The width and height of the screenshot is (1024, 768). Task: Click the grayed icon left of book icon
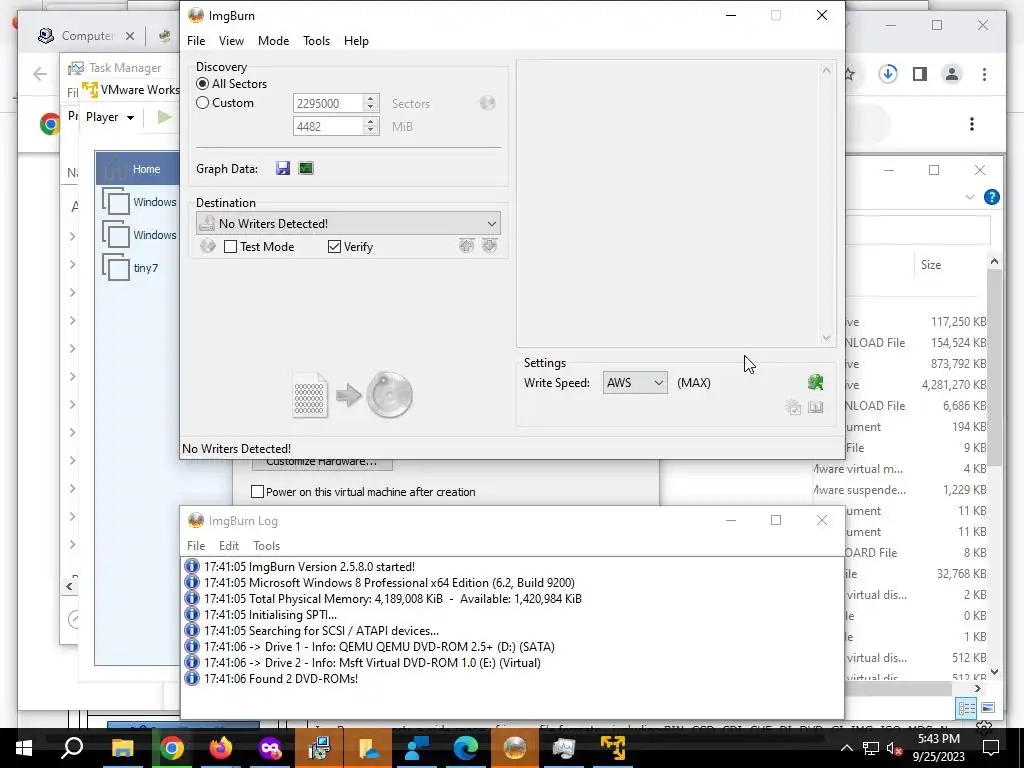[793, 408]
